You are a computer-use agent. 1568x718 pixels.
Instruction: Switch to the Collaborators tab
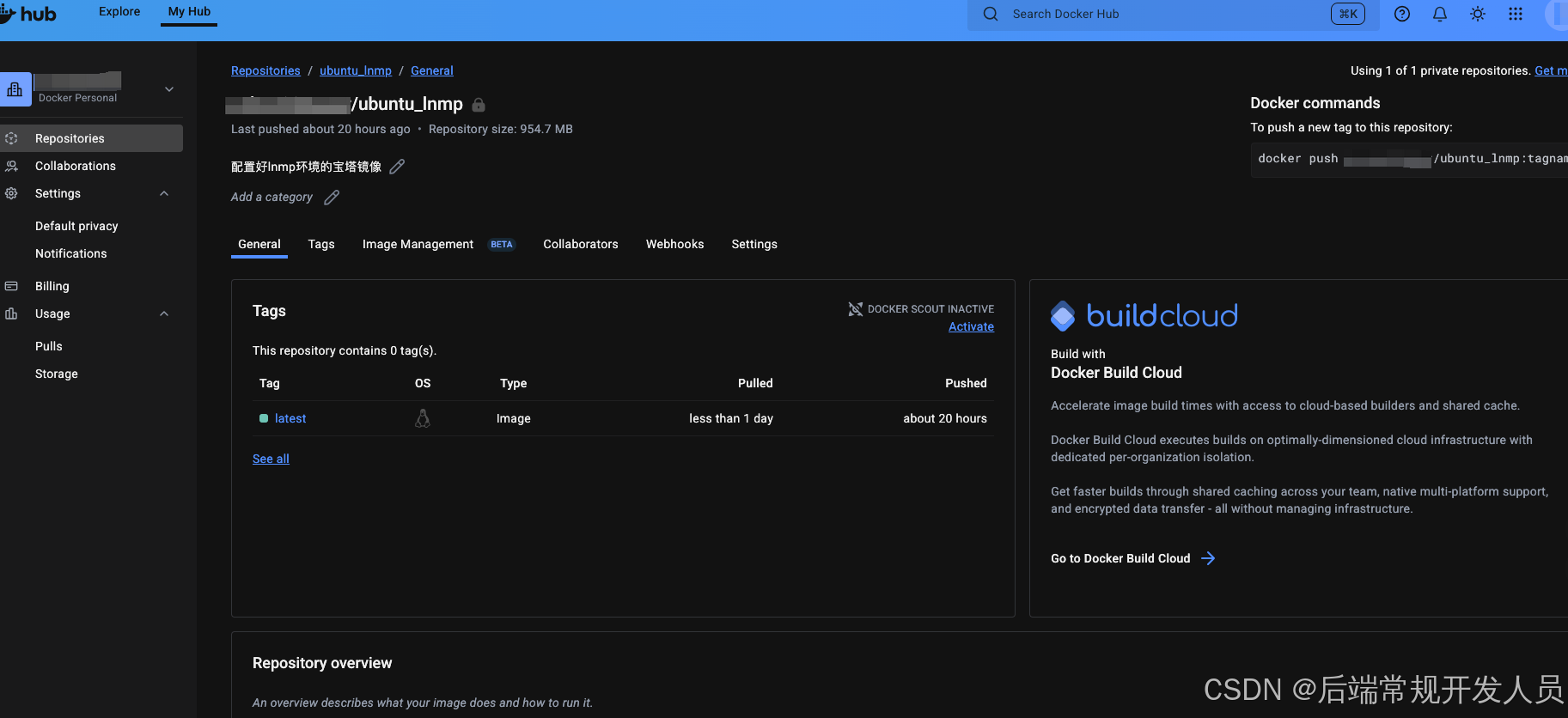[x=581, y=245]
